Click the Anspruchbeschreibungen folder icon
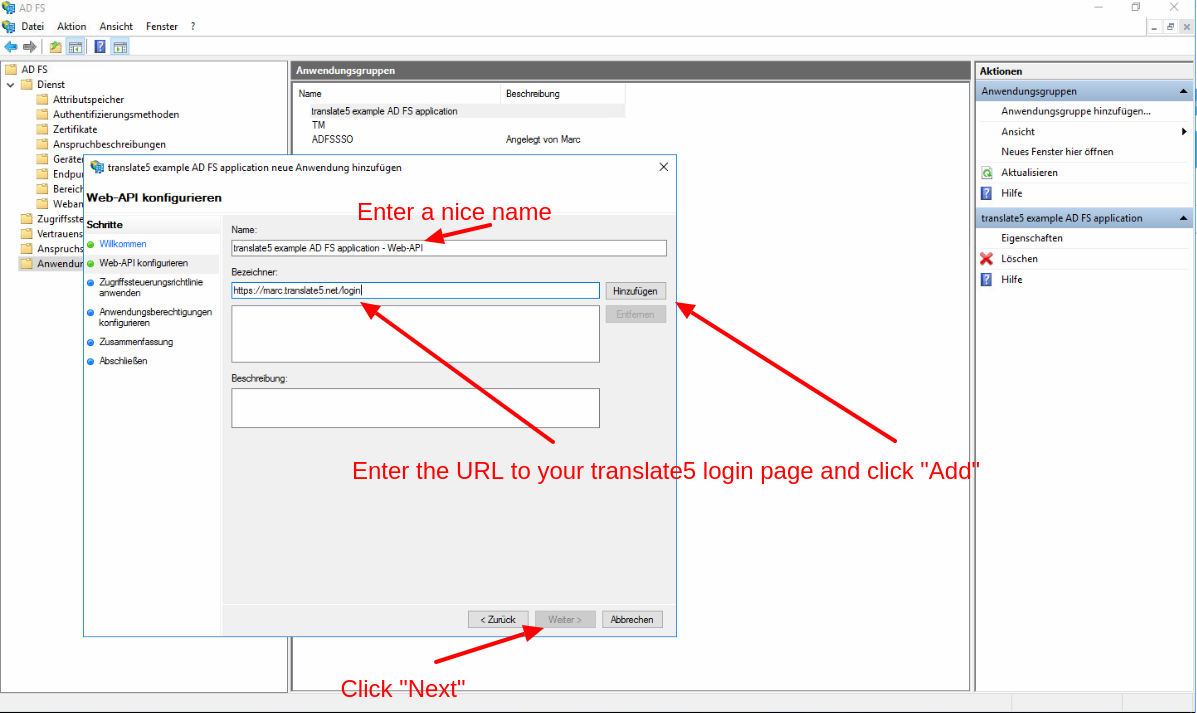This screenshot has height=713, width=1197. 43,144
